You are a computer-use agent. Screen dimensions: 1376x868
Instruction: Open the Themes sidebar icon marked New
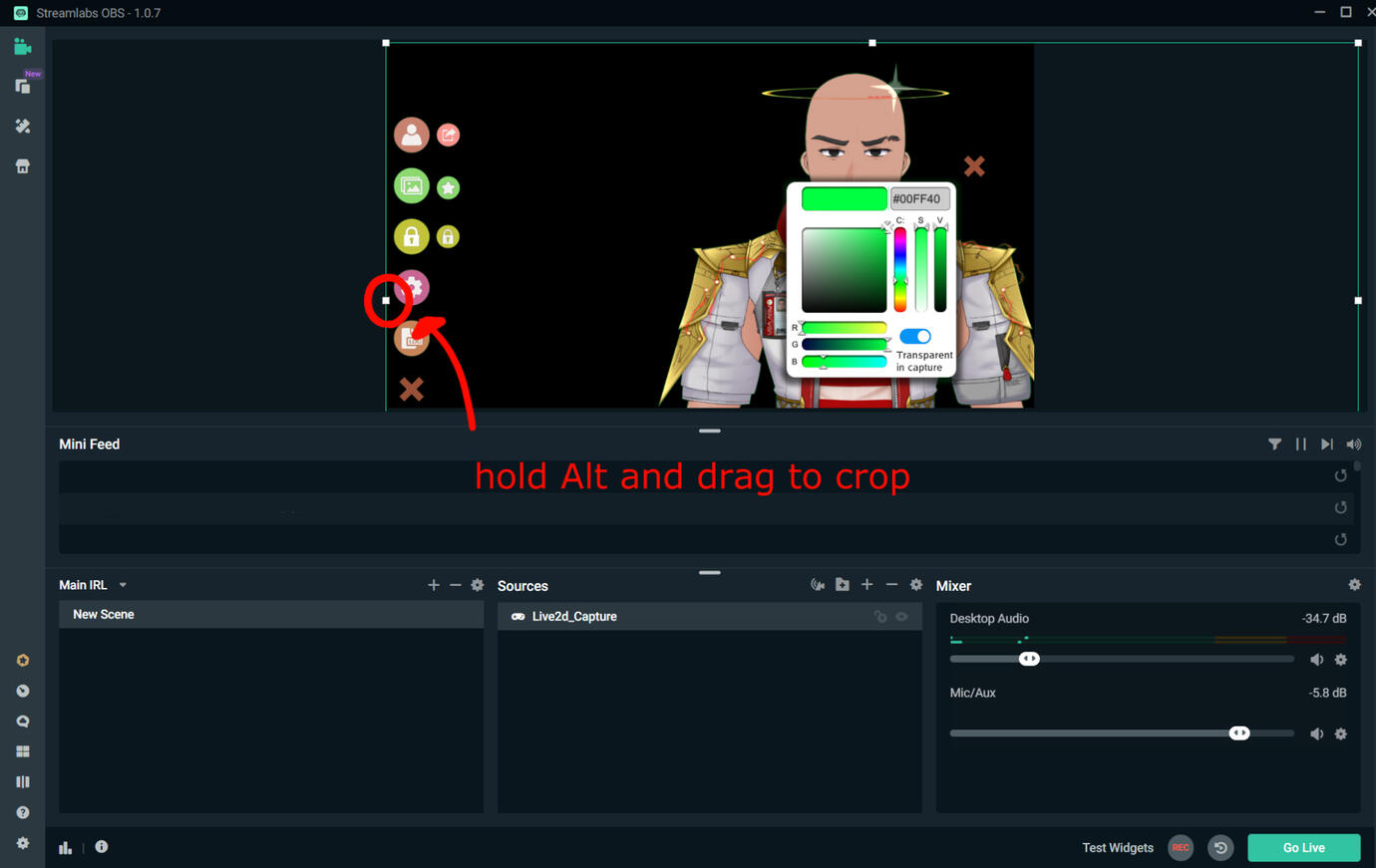22,87
